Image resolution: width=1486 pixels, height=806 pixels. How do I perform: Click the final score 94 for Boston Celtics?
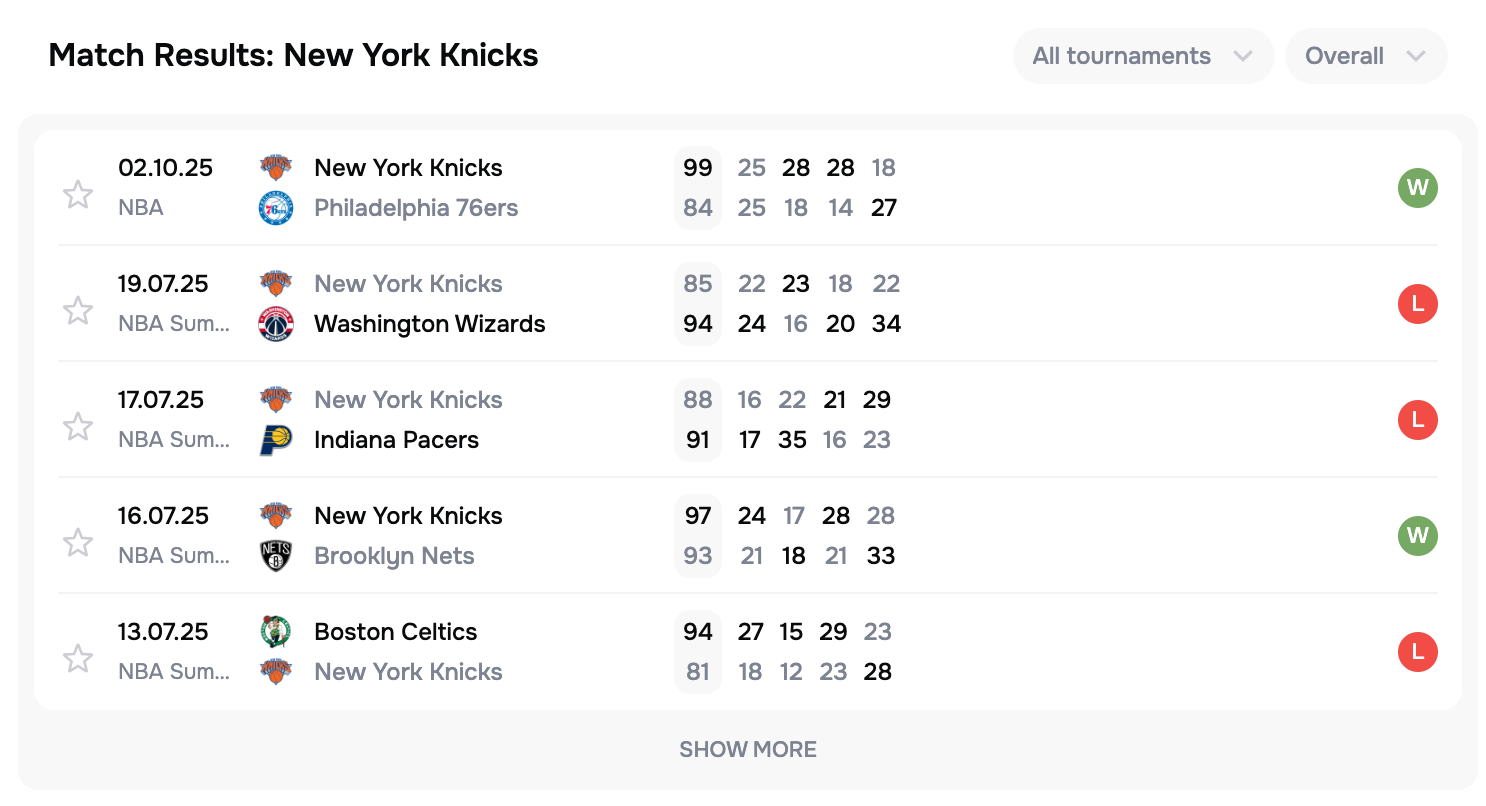[x=698, y=632]
